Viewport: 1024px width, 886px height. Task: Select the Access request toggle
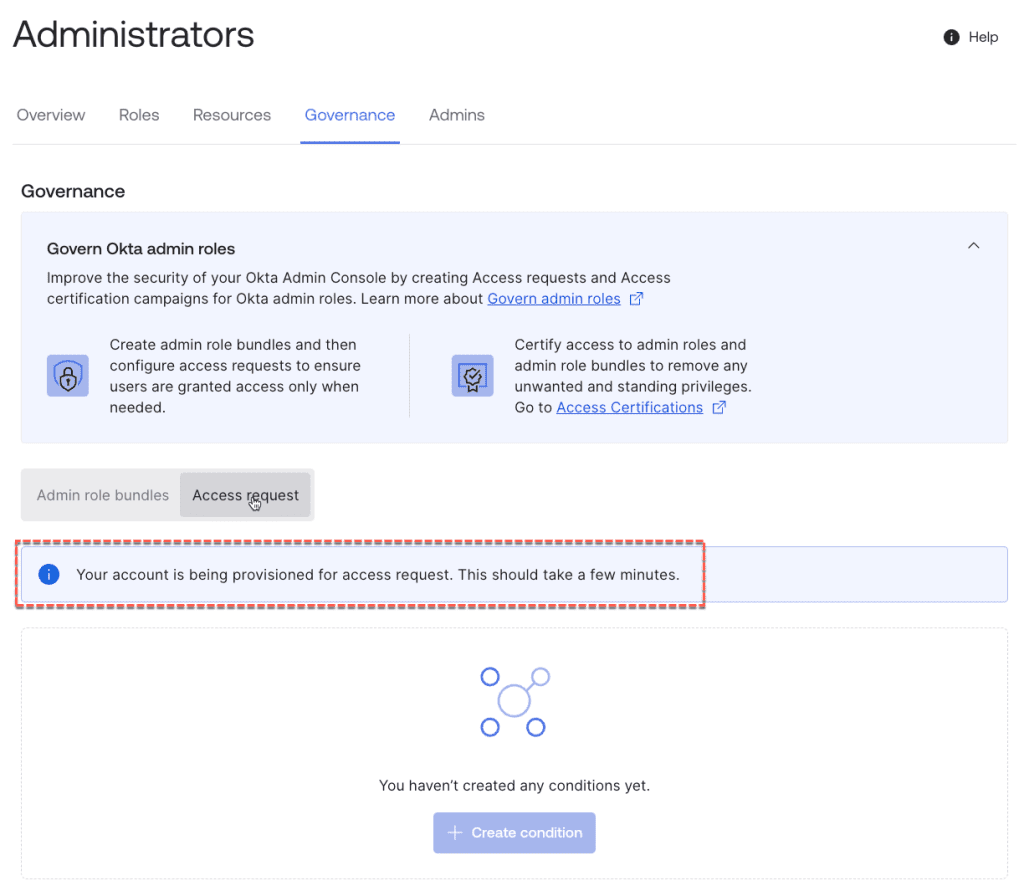pos(245,495)
